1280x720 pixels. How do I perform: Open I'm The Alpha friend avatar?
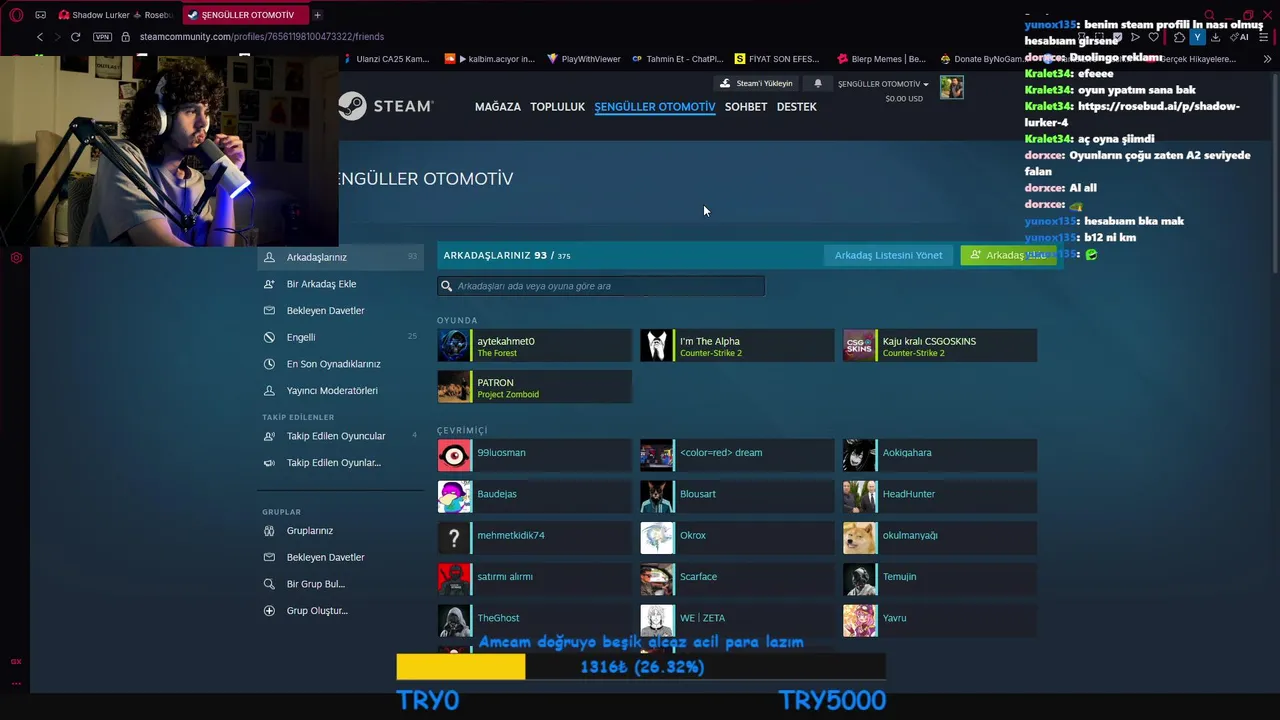point(657,346)
